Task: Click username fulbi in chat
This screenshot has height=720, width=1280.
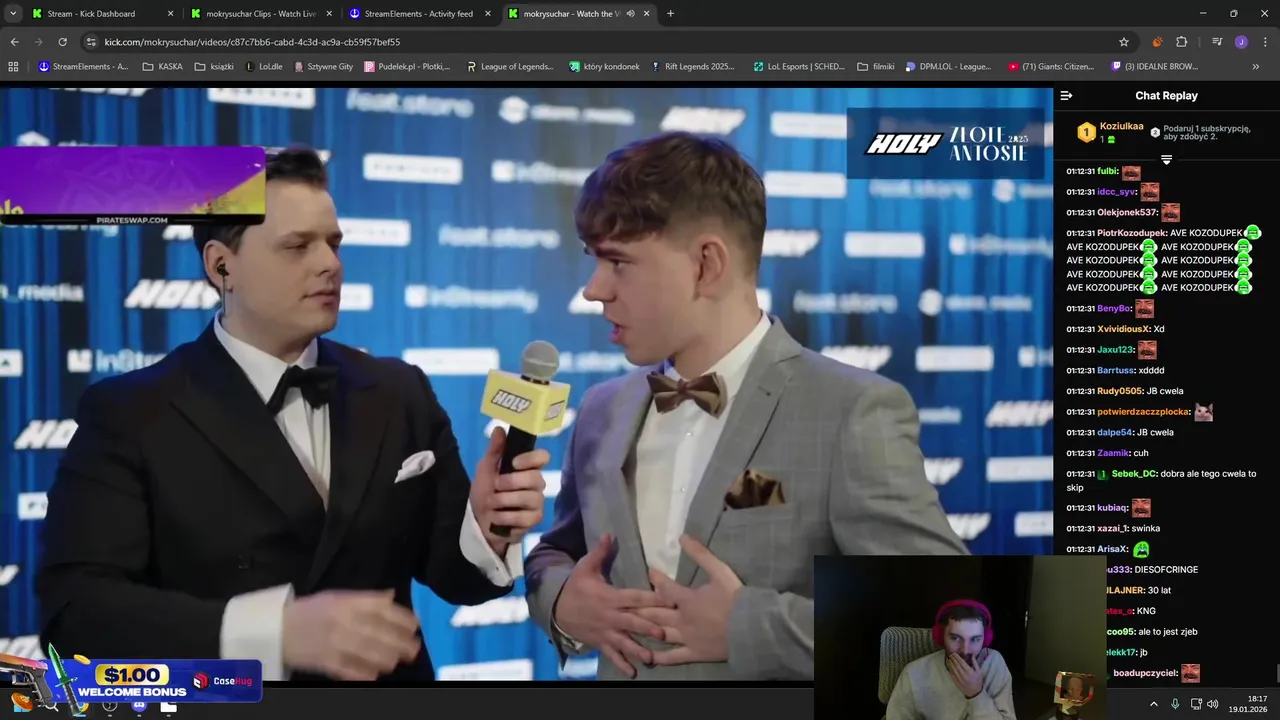Action: pyautogui.click(x=1107, y=171)
